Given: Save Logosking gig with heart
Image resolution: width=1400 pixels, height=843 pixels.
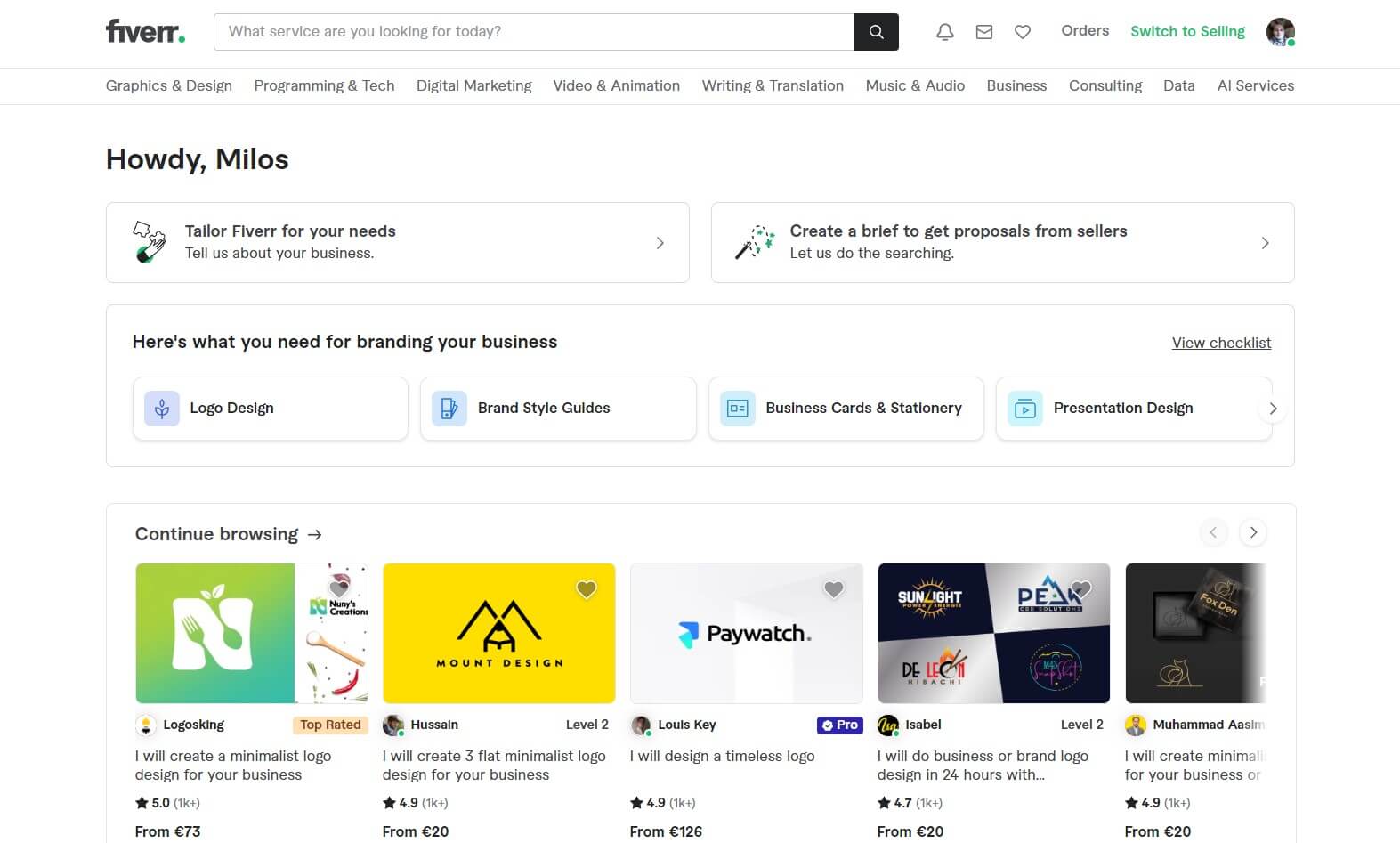Looking at the screenshot, I should pos(339,589).
